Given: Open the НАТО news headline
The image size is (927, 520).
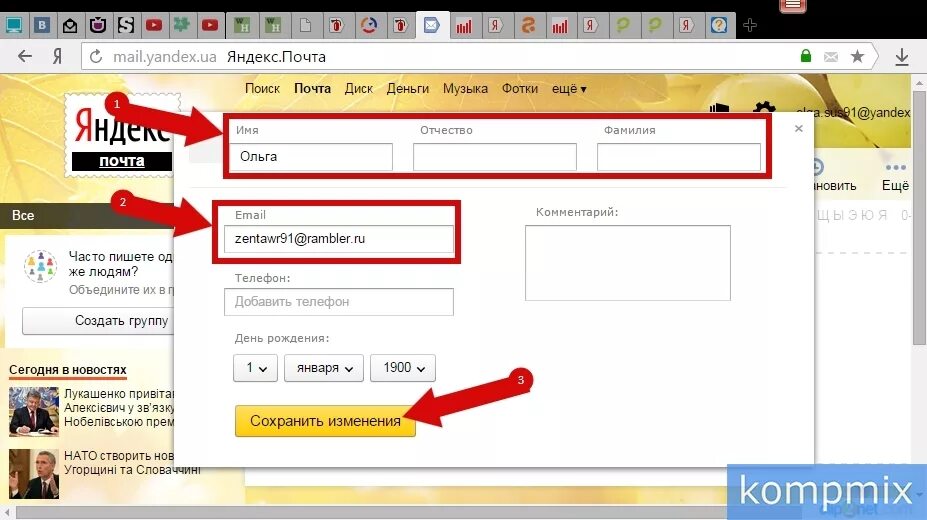Looking at the screenshot, I should 132,463.
